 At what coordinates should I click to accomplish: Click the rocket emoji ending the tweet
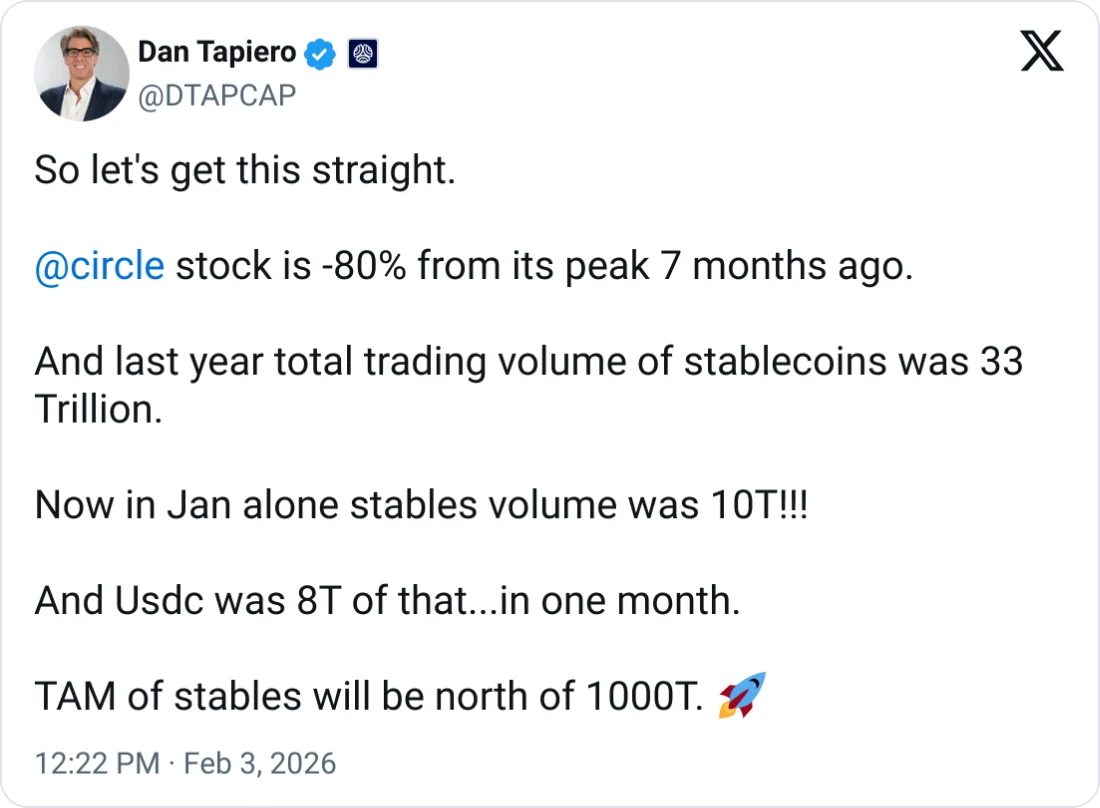[x=742, y=696]
